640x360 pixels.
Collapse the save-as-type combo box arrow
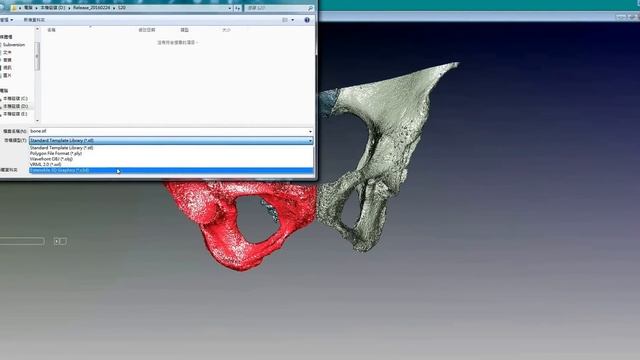click(x=310, y=140)
